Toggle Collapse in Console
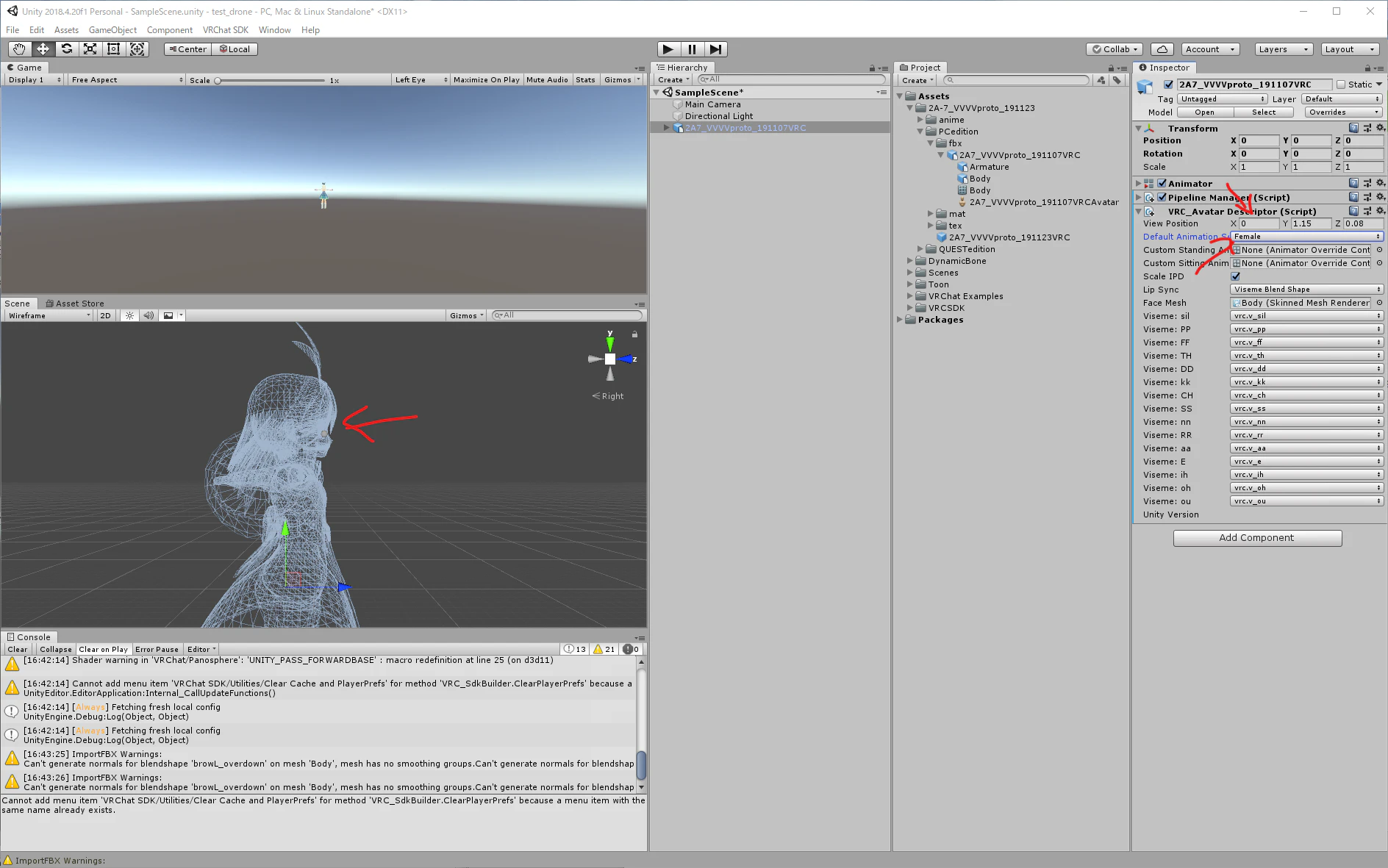The image size is (1388, 868). point(56,649)
